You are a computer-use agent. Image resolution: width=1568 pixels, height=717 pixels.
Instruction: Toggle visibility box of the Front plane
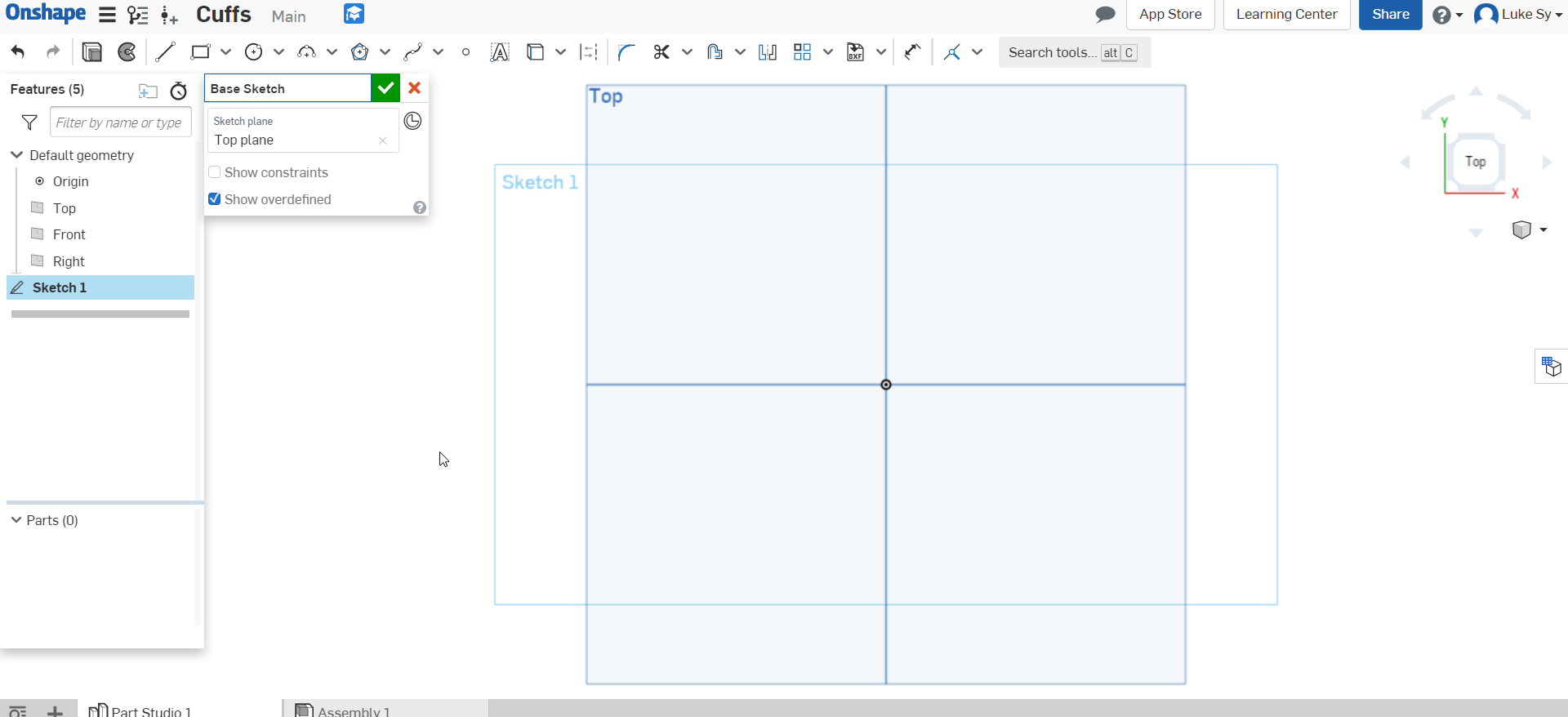(37, 234)
